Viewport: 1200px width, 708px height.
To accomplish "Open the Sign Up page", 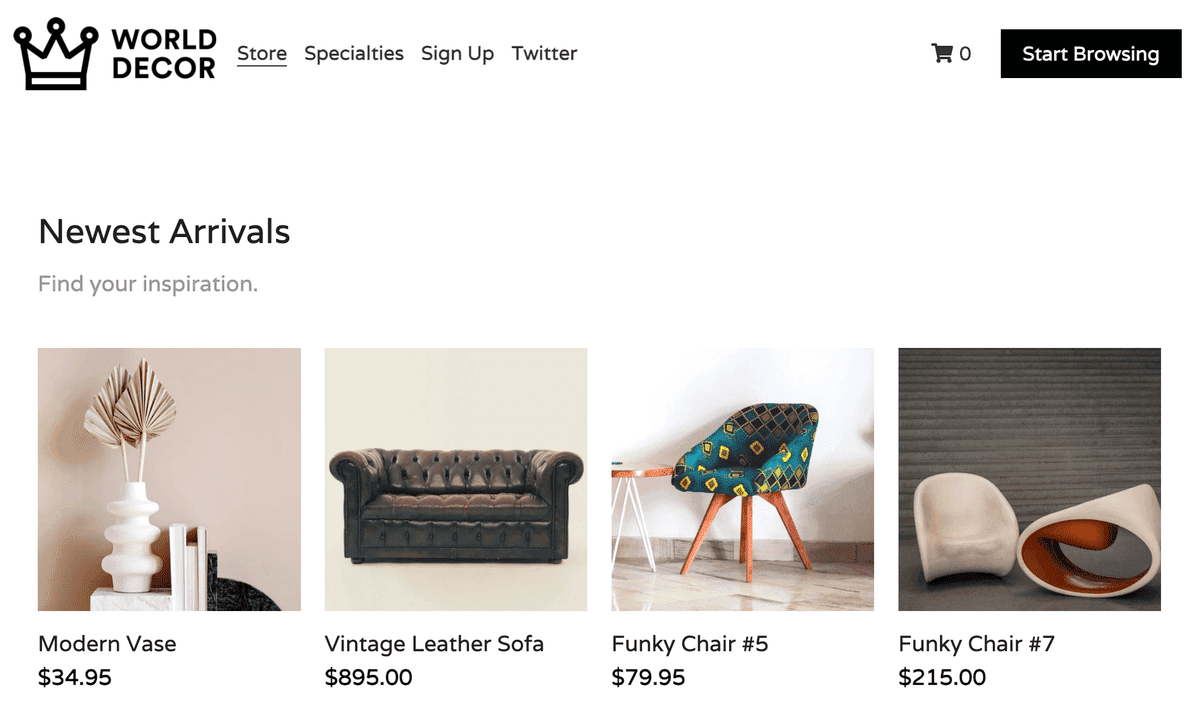I will [x=457, y=54].
